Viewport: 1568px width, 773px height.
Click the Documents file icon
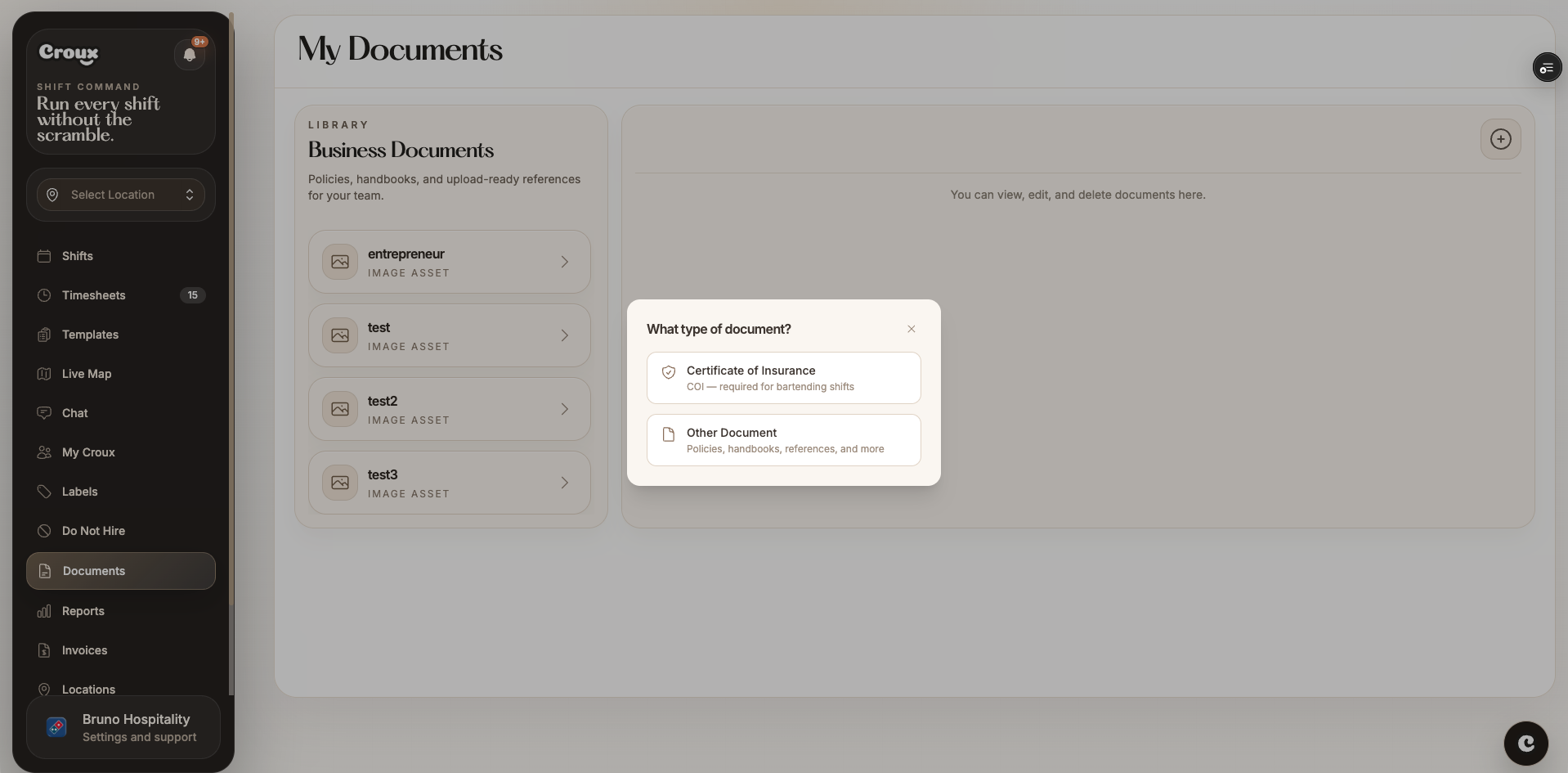[x=45, y=571]
